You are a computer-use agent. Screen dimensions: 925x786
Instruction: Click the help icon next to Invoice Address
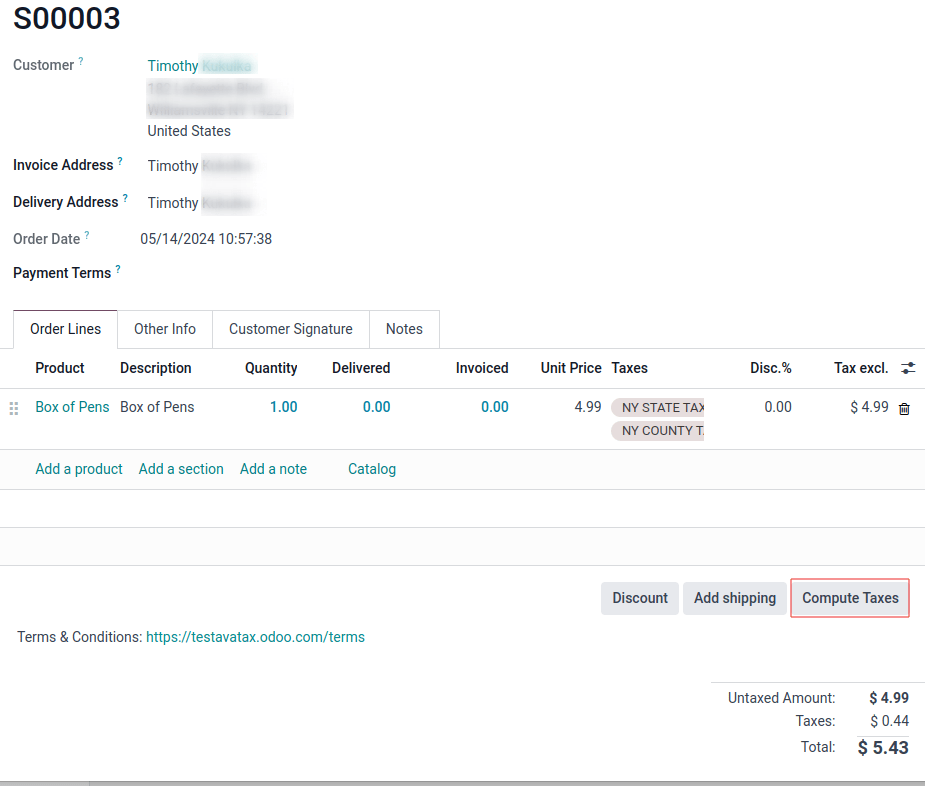[121, 159]
